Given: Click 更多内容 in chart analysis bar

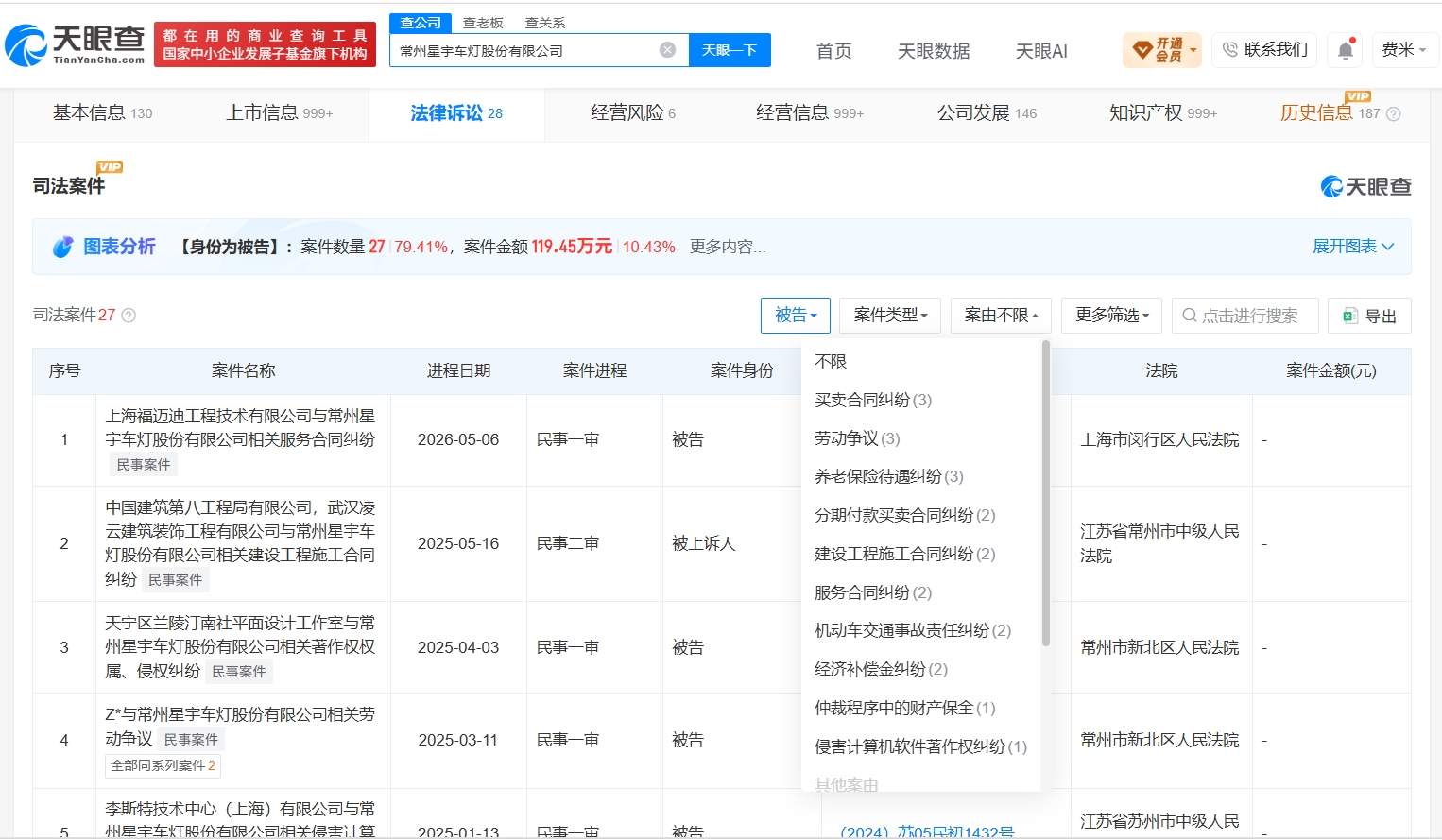Looking at the screenshot, I should pyautogui.click(x=727, y=247).
